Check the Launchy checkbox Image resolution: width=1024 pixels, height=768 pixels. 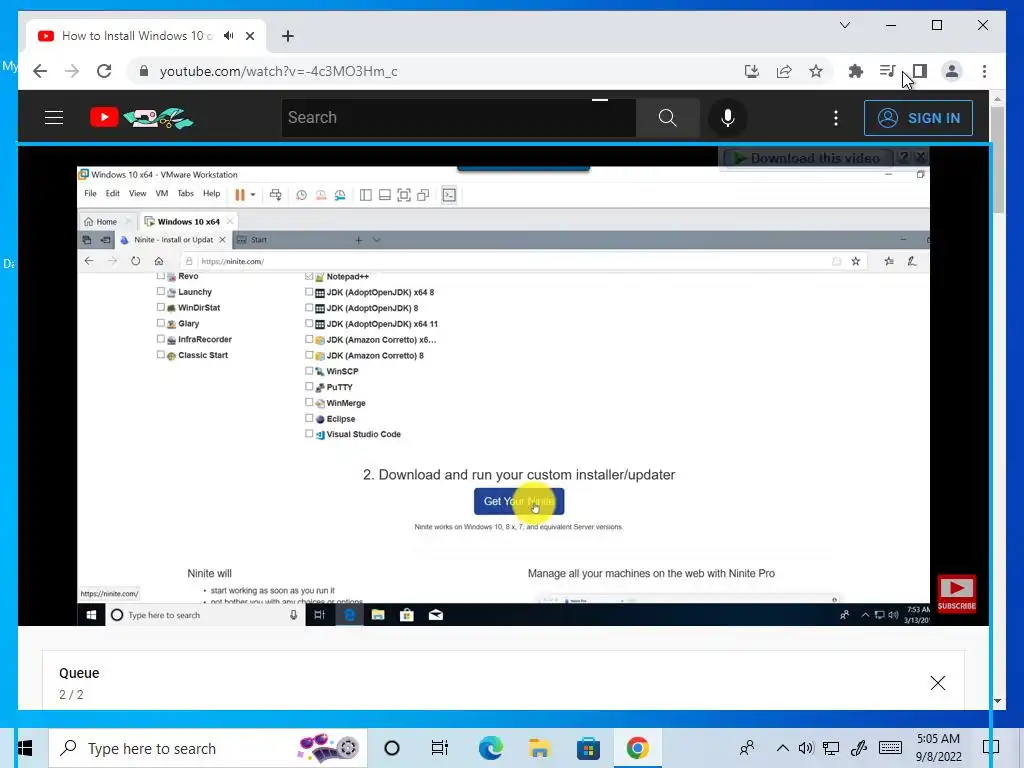[161, 291]
